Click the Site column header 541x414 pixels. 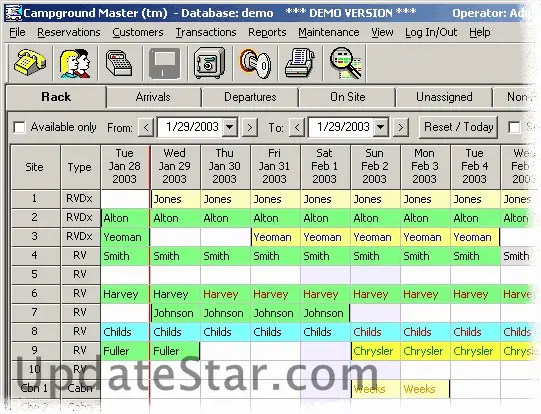pos(35,167)
